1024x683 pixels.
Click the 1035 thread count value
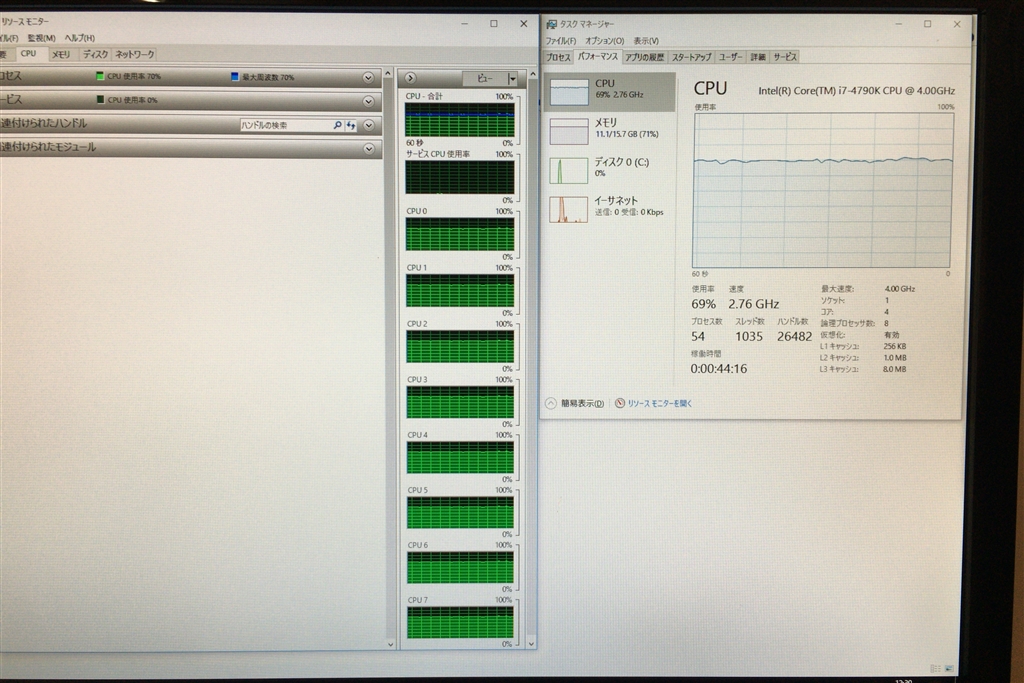749,337
